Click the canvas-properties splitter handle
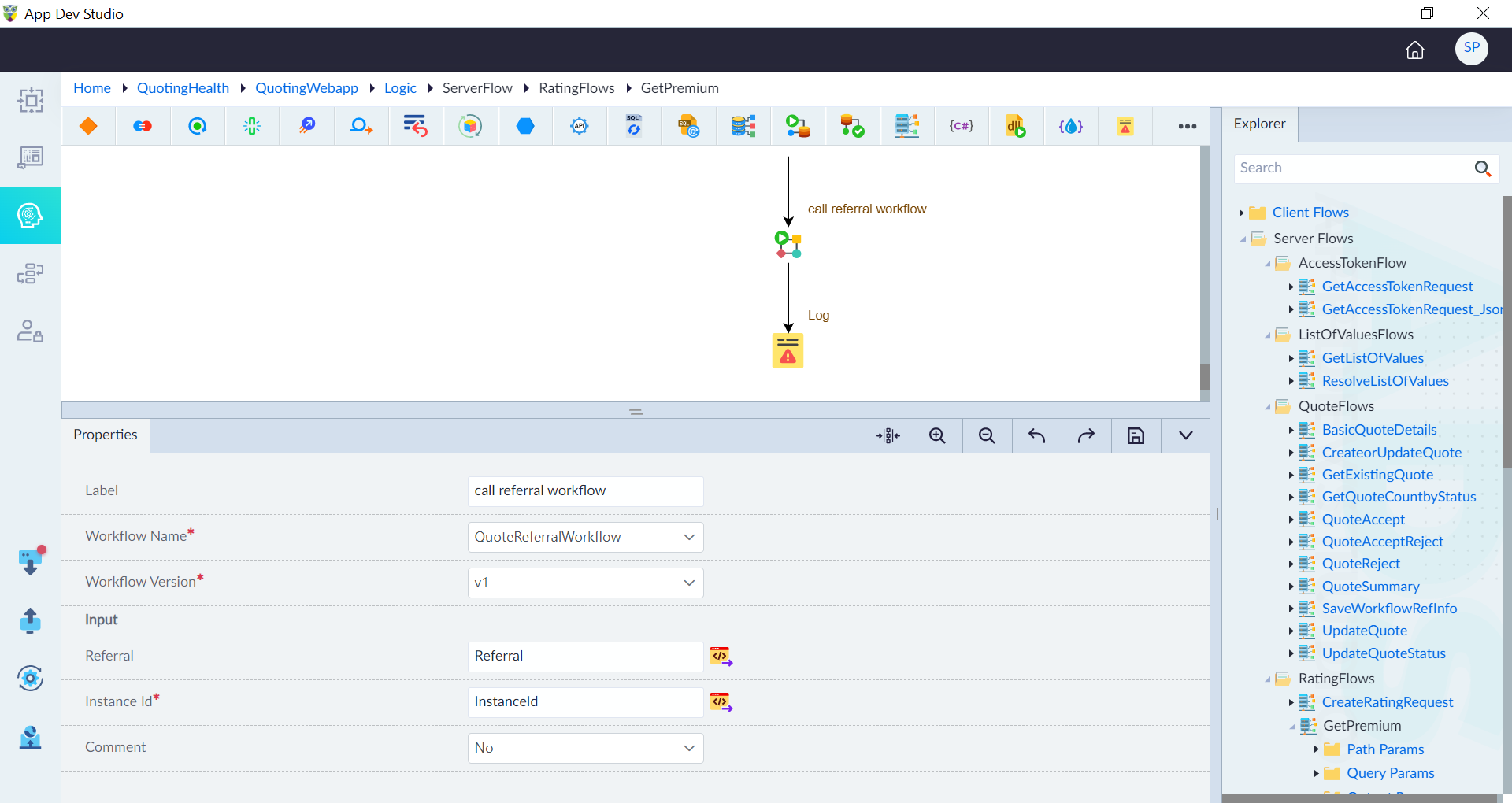The image size is (1512, 803). [636, 411]
